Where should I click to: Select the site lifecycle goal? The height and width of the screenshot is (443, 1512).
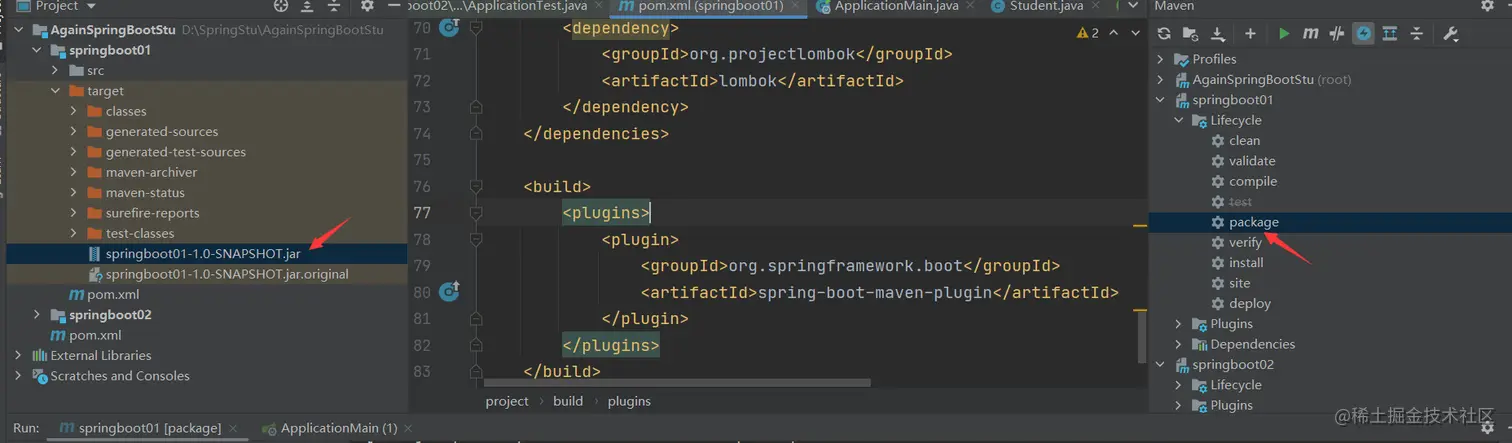pyautogui.click(x=1240, y=283)
